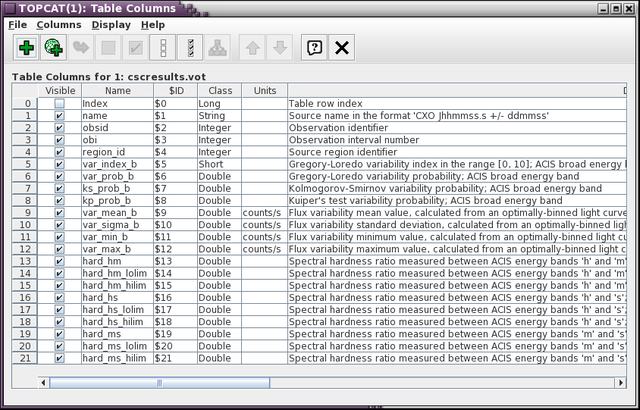
Task: Click the Units column header
Action: (x=264, y=91)
